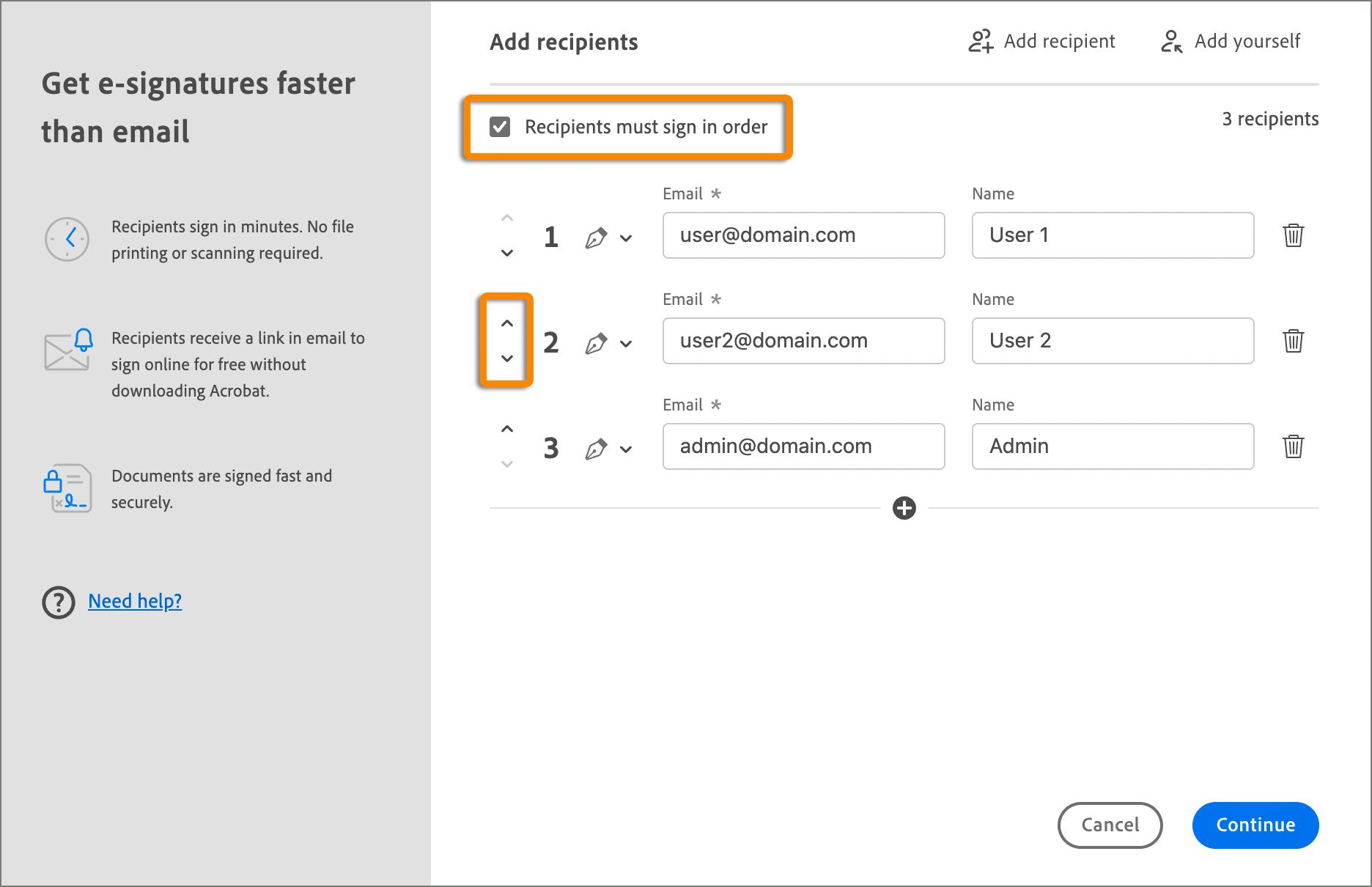Click the Need help question mark icon

(59, 602)
